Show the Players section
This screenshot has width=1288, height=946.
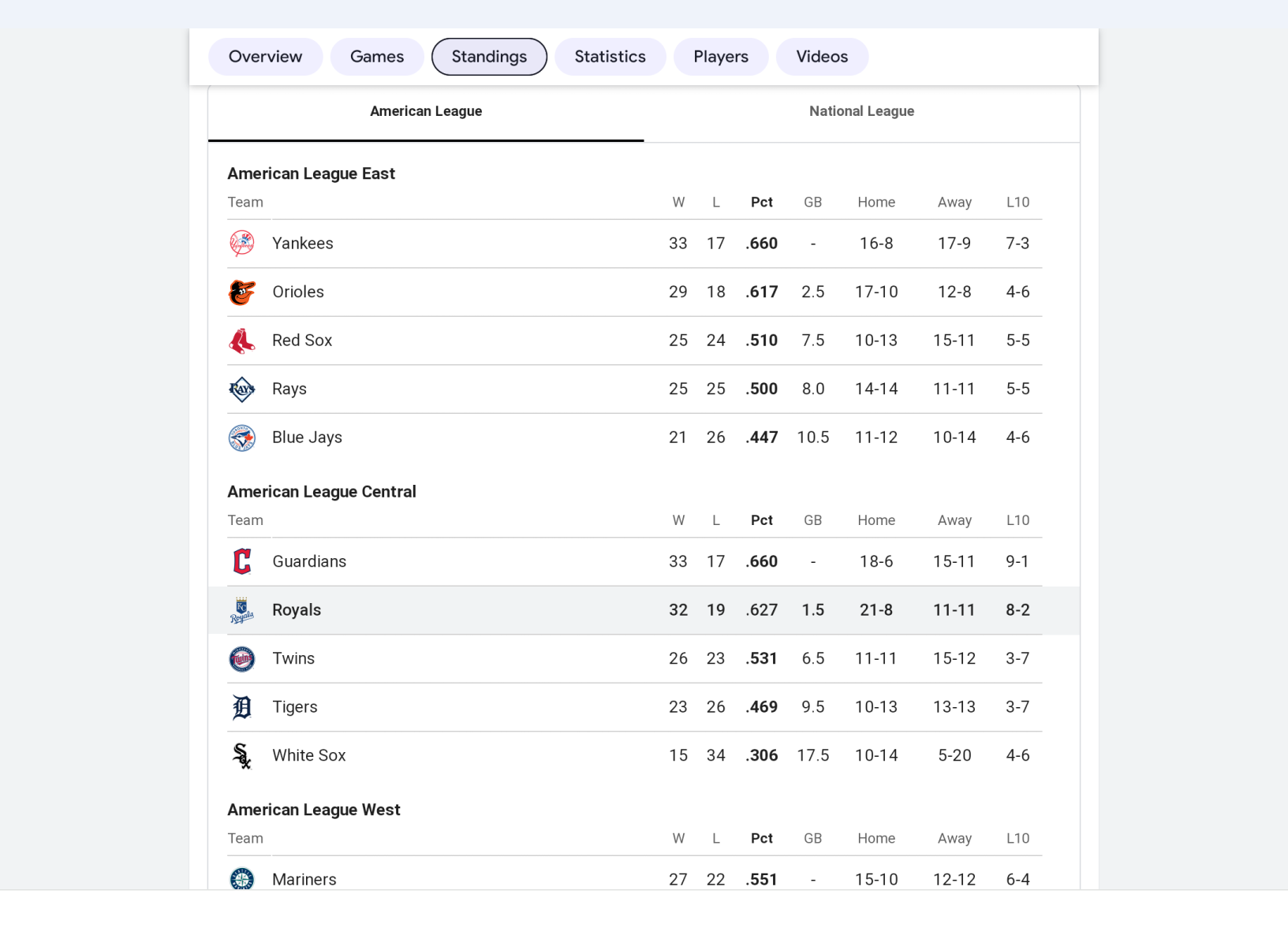tap(721, 57)
